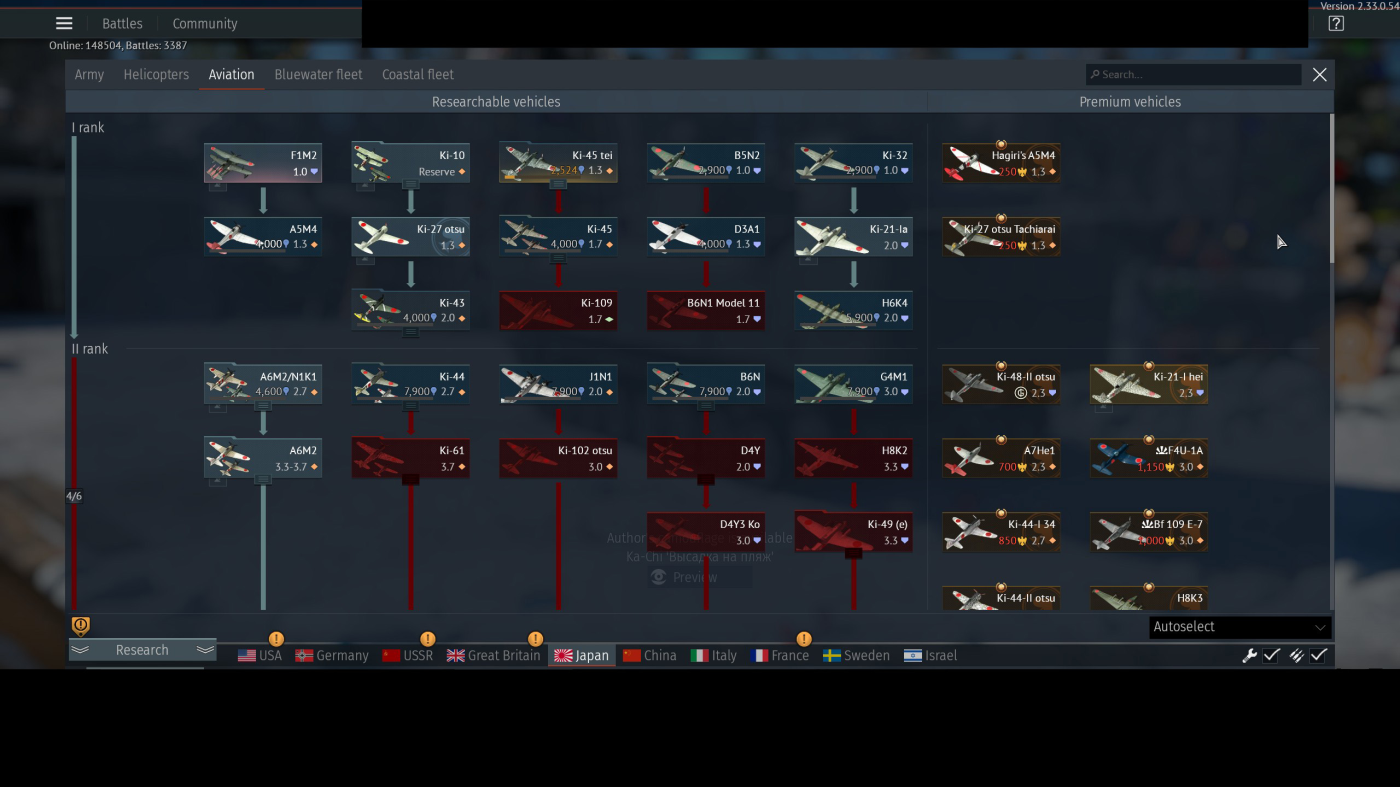Viewport: 1400px width, 787px height.
Task: Select premium Ki-48-II otsu card
Action: point(1001,385)
